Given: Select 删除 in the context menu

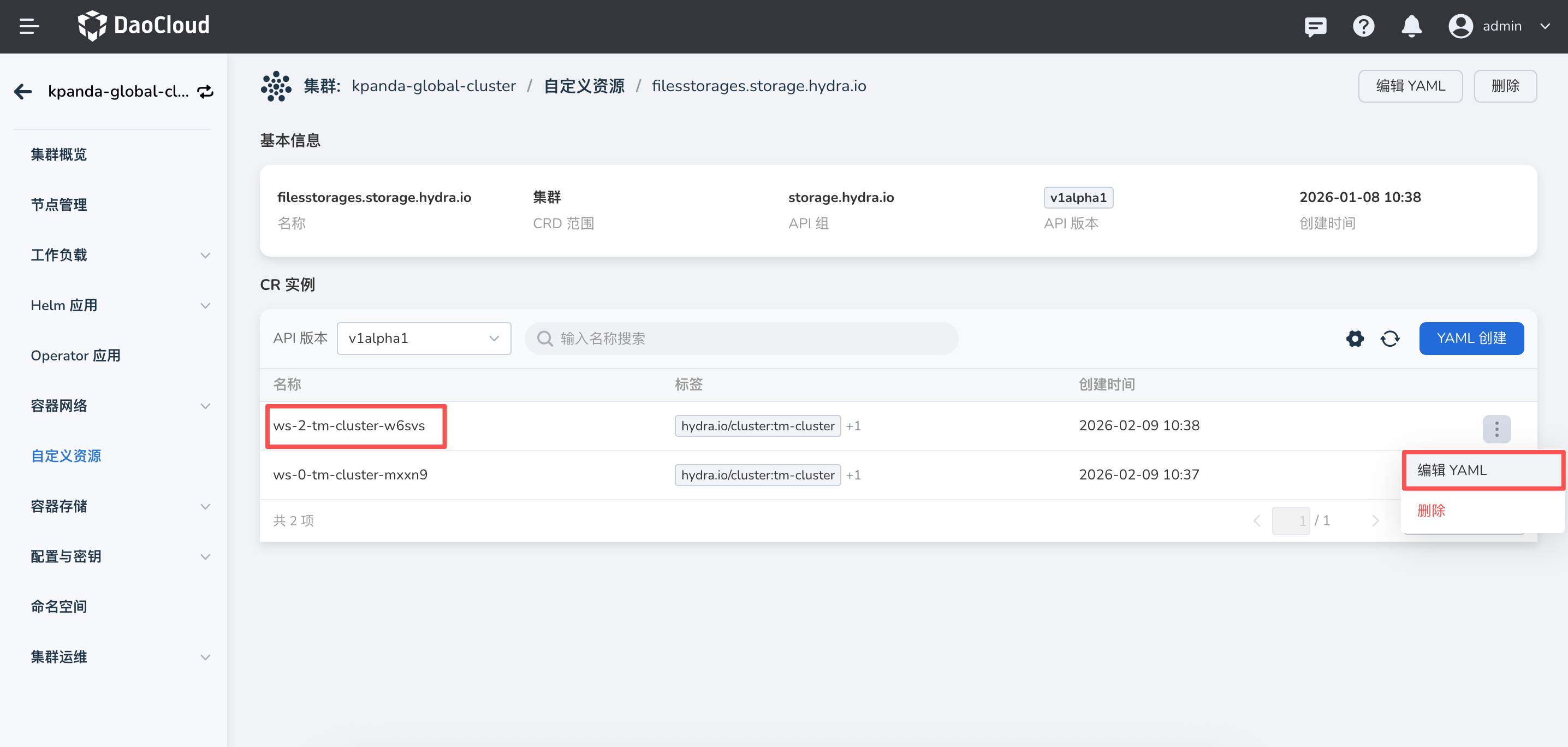Looking at the screenshot, I should (1431, 510).
